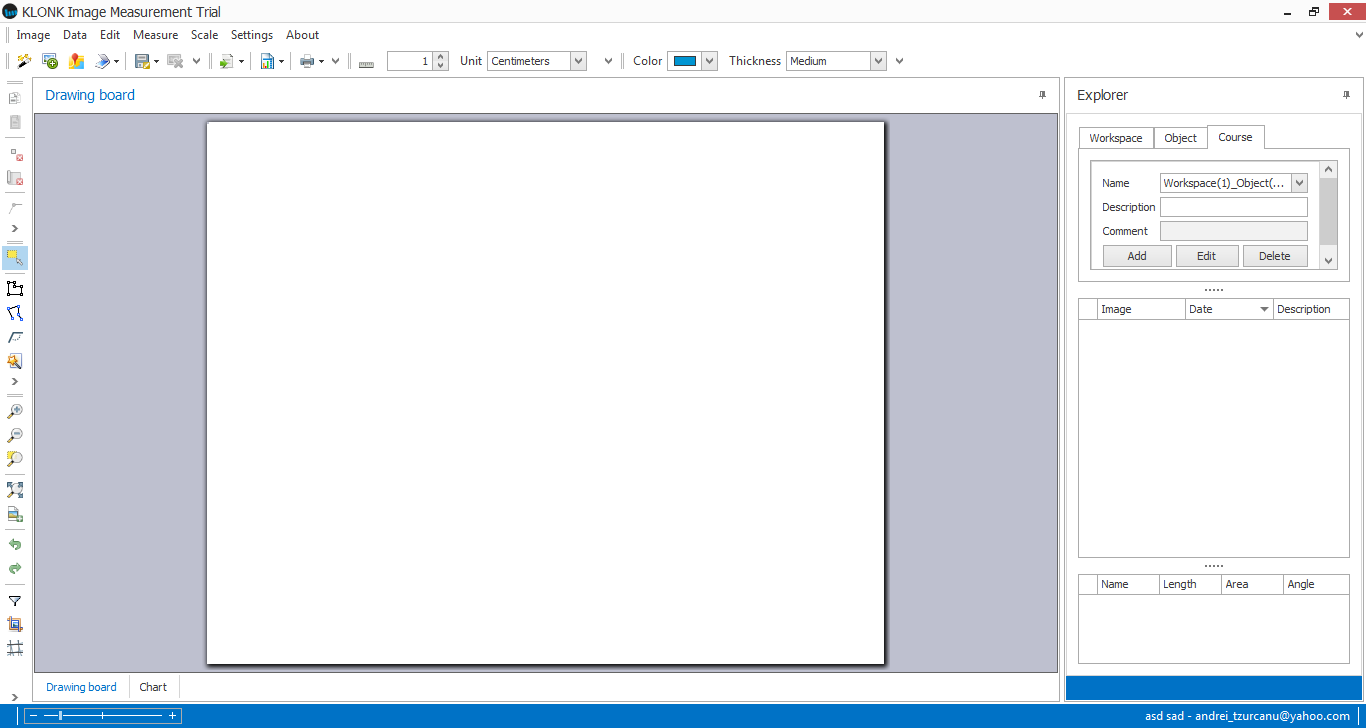This screenshot has width=1366, height=728.
Task: Click the ruler scale icon
Action: click(366, 62)
